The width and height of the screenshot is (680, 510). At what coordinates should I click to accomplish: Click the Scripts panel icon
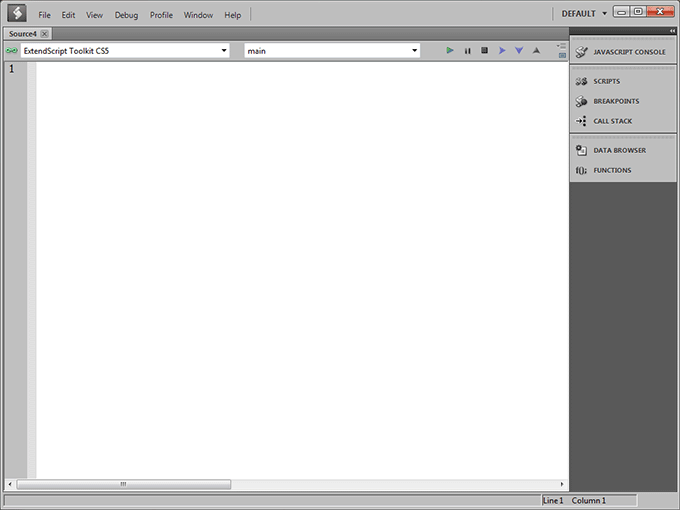[x=581, y=82]
